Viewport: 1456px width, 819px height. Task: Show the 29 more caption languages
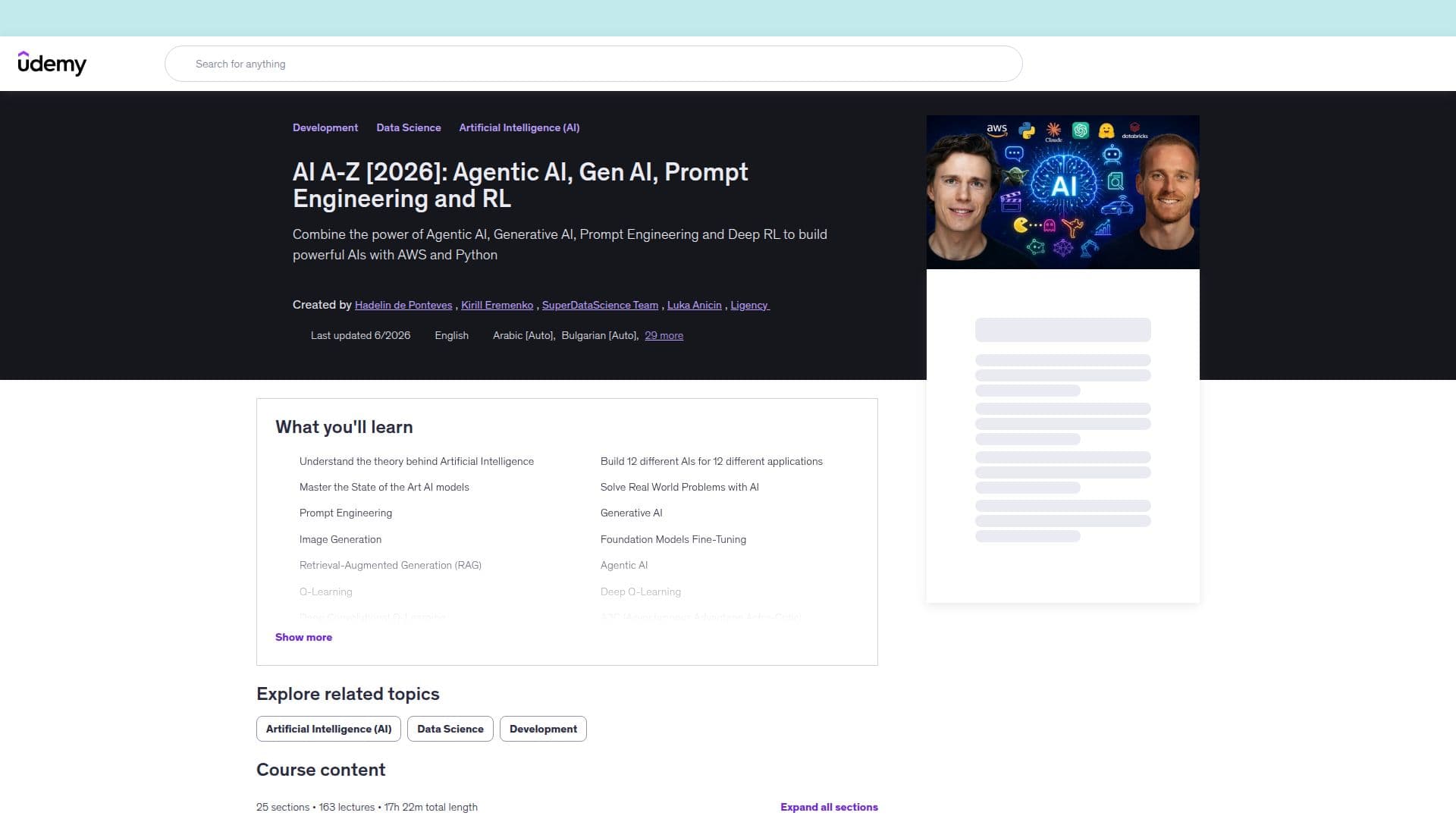(x=664, y=335)
